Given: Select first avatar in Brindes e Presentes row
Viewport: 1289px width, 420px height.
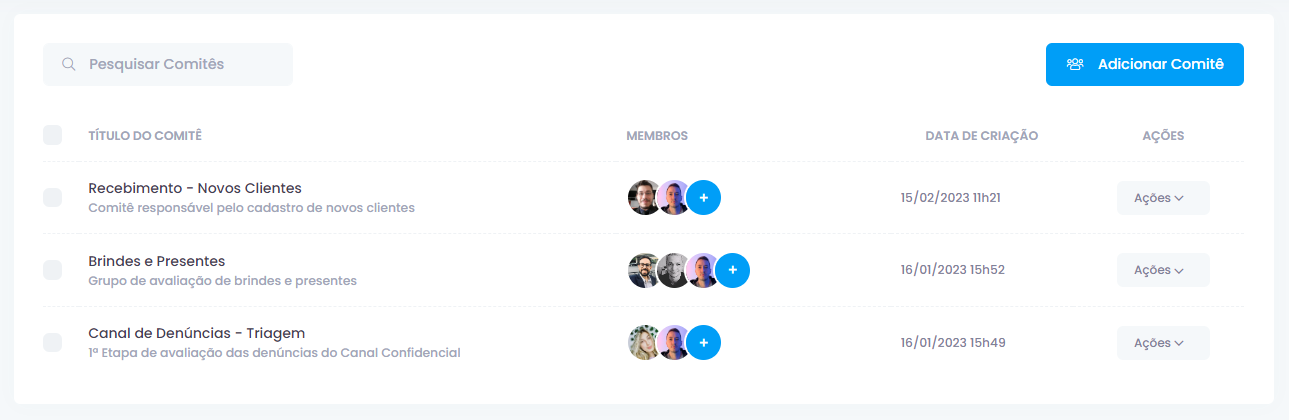Looking at the screenshot, I should 645,270.
